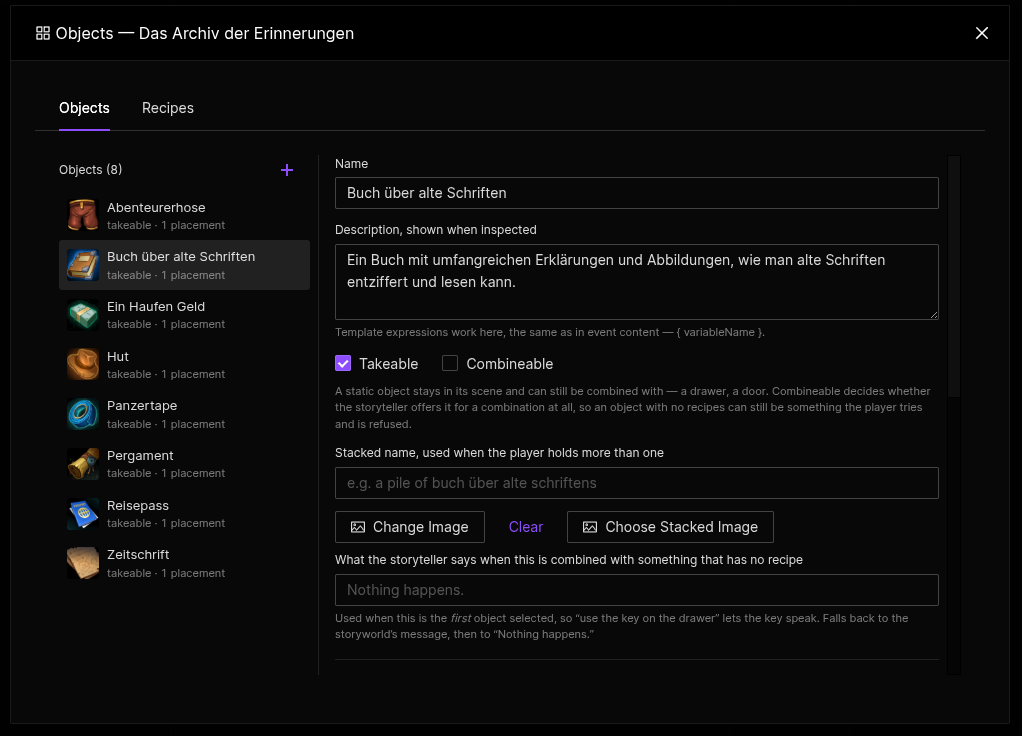Click the Template expressions hint text
The image size is (1022, 736).
point(549,332)
